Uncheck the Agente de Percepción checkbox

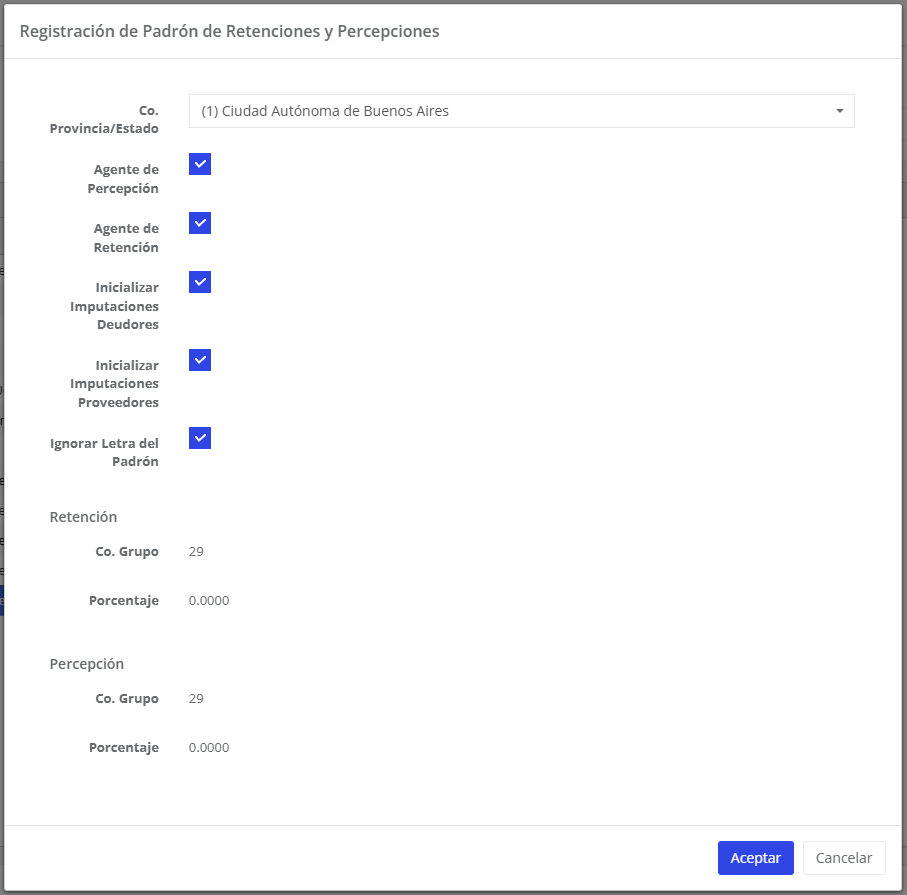200,164
